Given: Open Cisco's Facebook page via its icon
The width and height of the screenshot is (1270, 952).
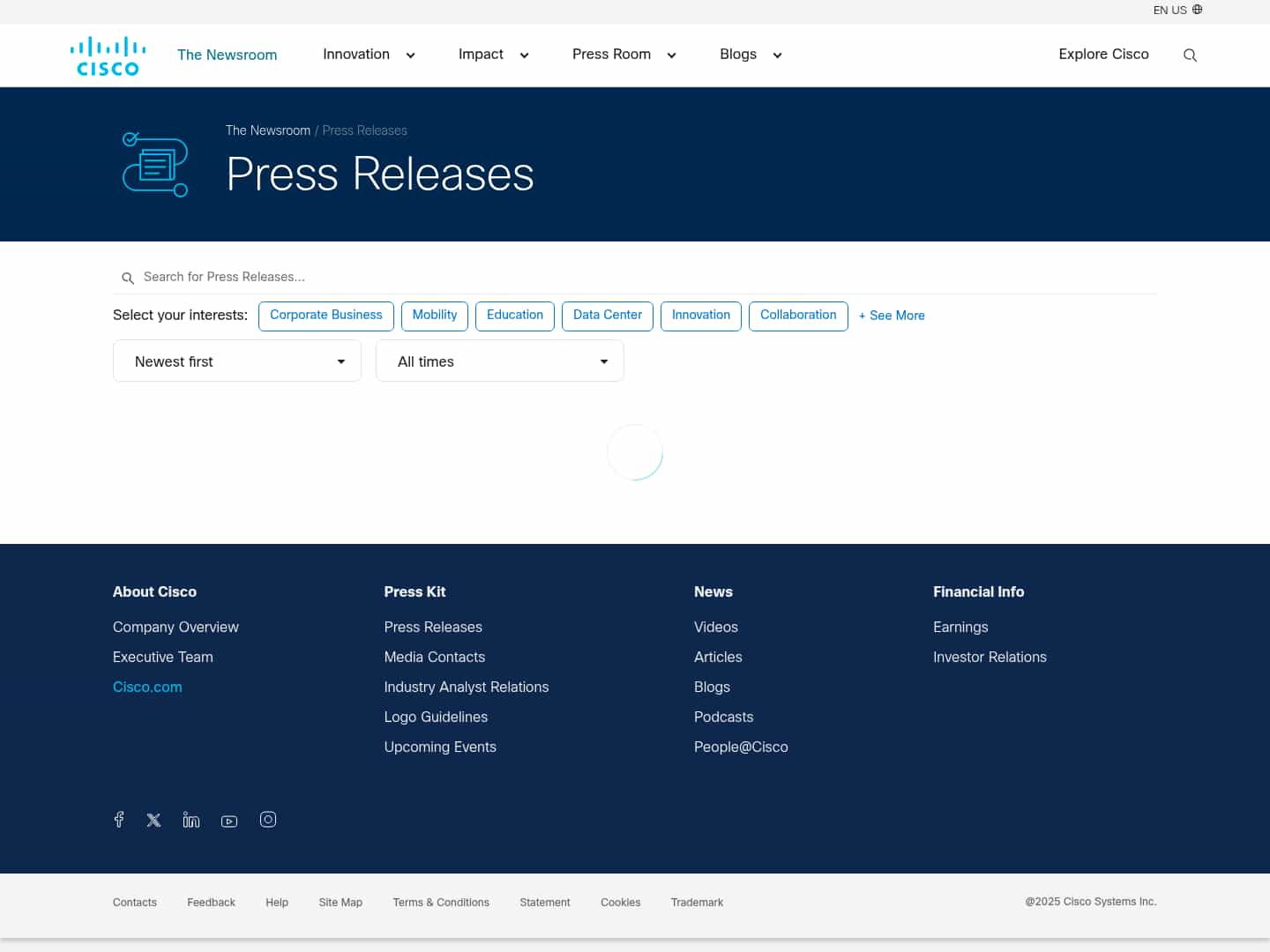Looking at the screenshot, I should [118, 820].
